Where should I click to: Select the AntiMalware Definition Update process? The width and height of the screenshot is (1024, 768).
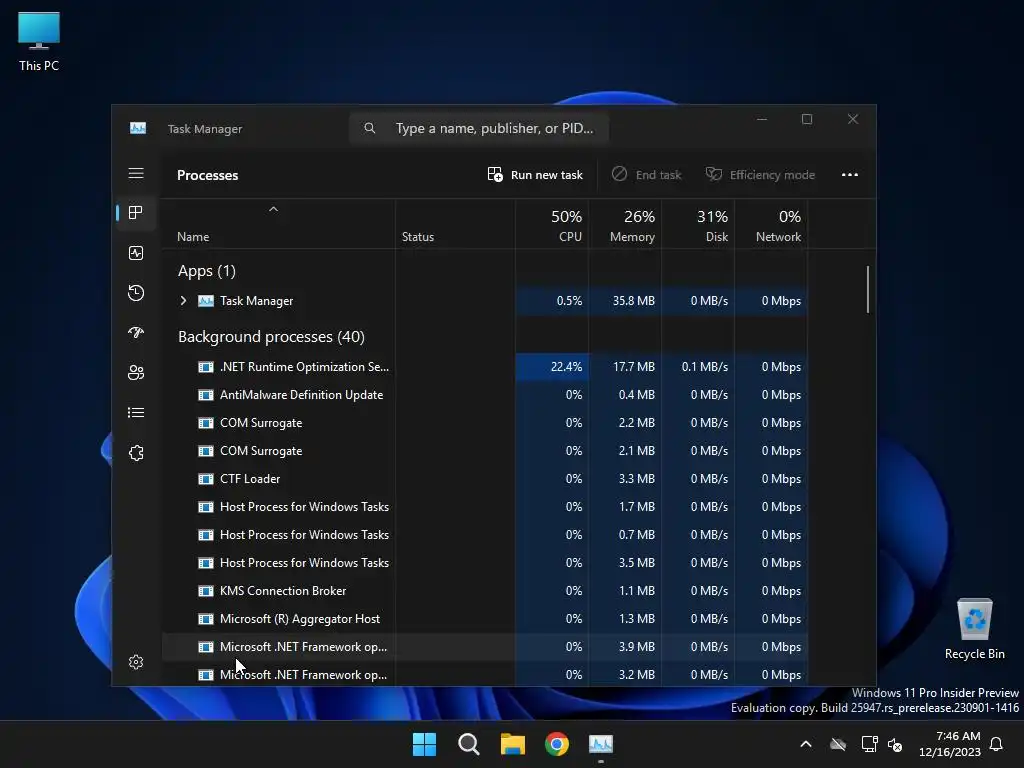[485, 394]
